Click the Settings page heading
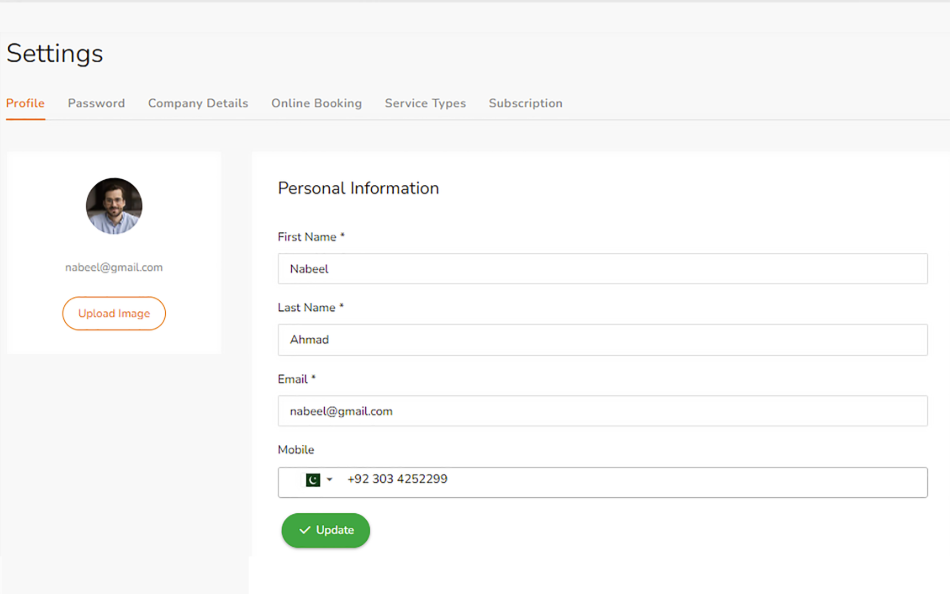The height and width of the screenshot is (594, 950). coord(55,53)
